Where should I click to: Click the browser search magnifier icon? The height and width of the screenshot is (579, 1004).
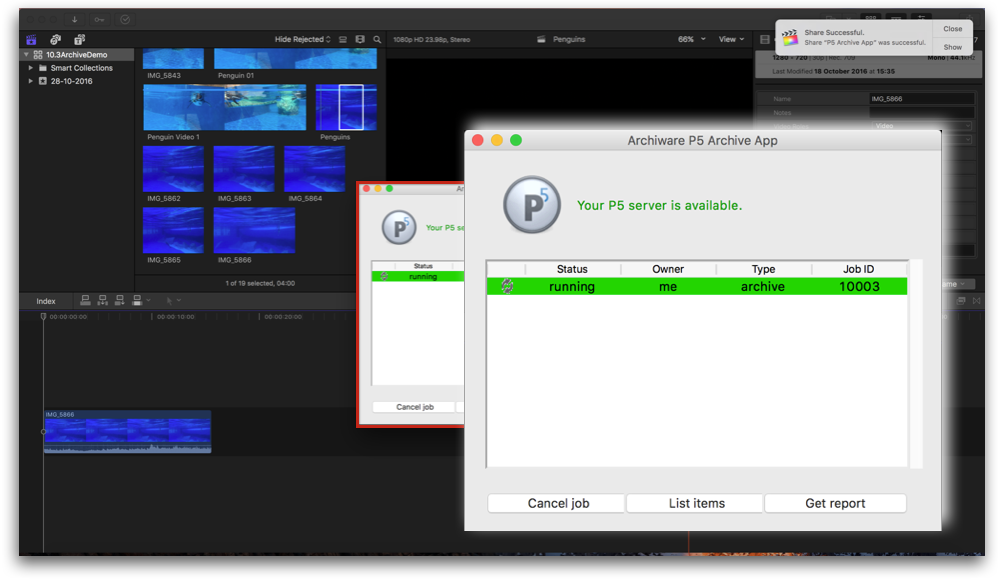377,40
